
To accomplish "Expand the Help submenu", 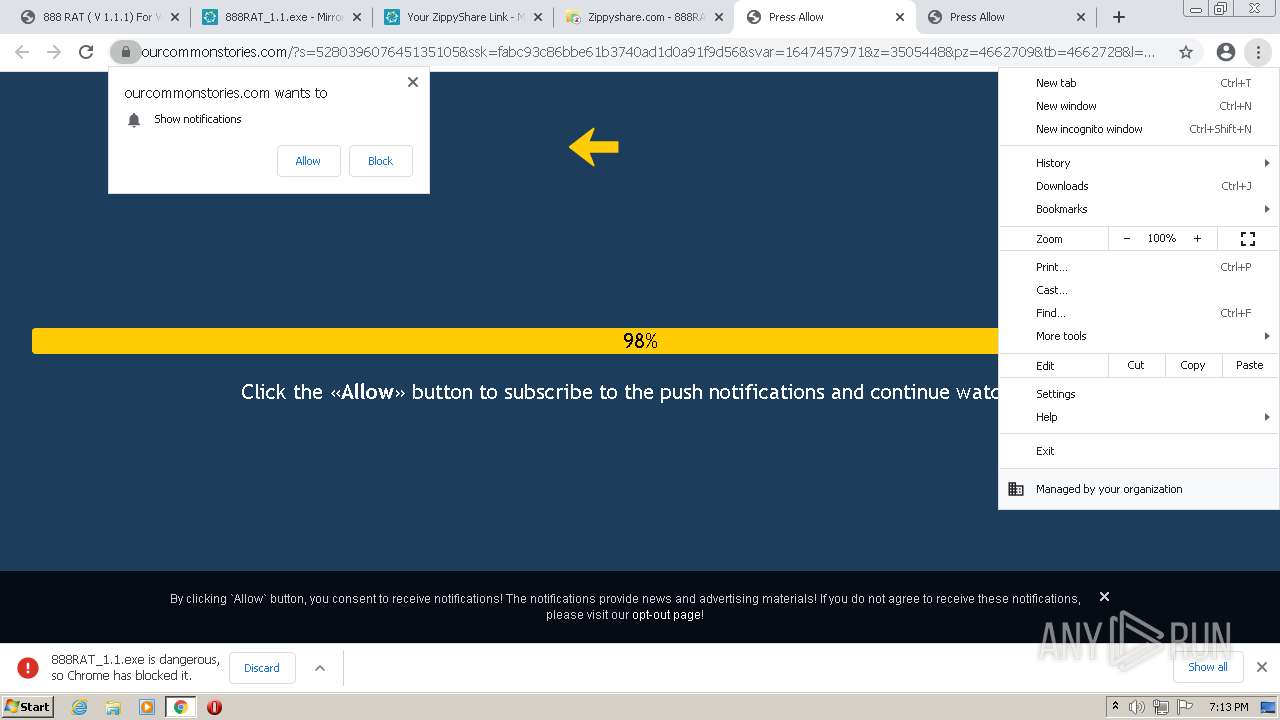I will click(x=1139, y=417).
